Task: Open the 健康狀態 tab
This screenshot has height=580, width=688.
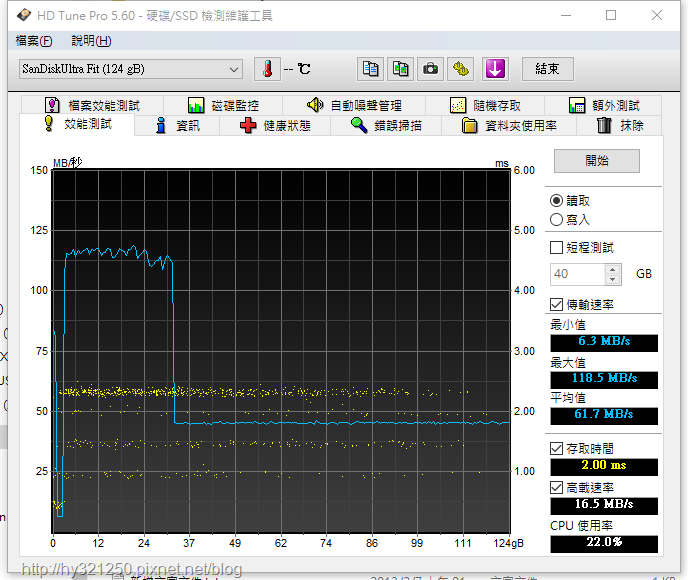Action: coord(275,125)
